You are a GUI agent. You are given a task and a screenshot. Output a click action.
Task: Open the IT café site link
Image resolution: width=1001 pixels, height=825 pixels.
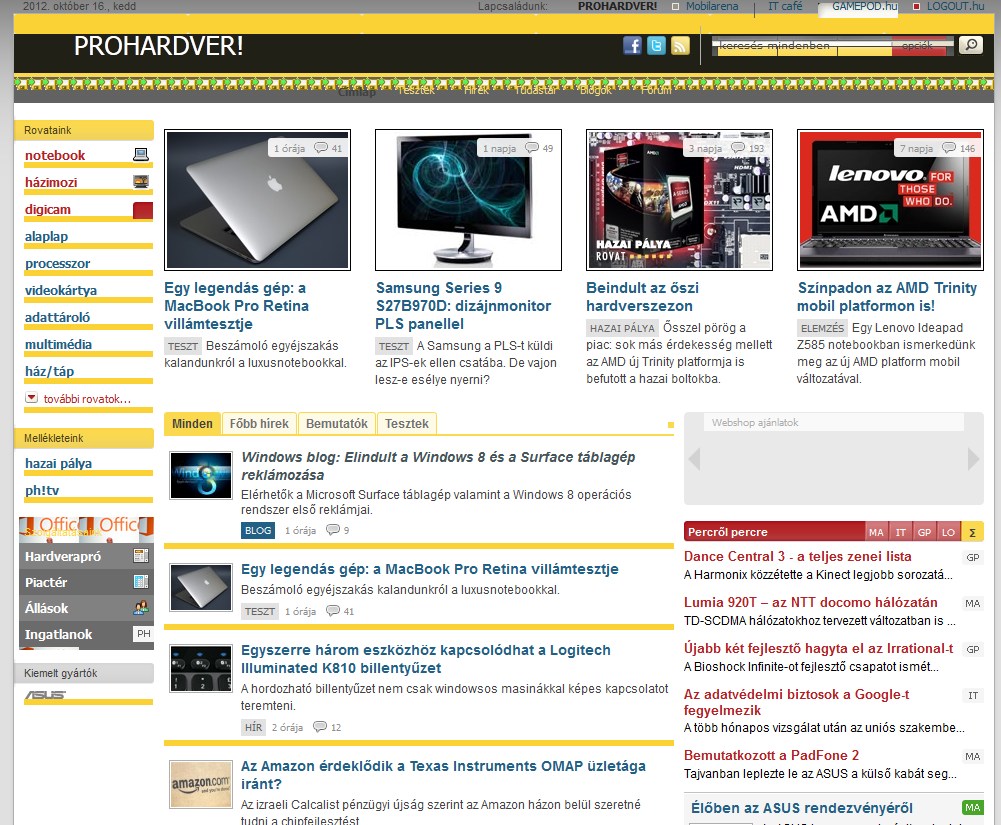click(785, 6)
